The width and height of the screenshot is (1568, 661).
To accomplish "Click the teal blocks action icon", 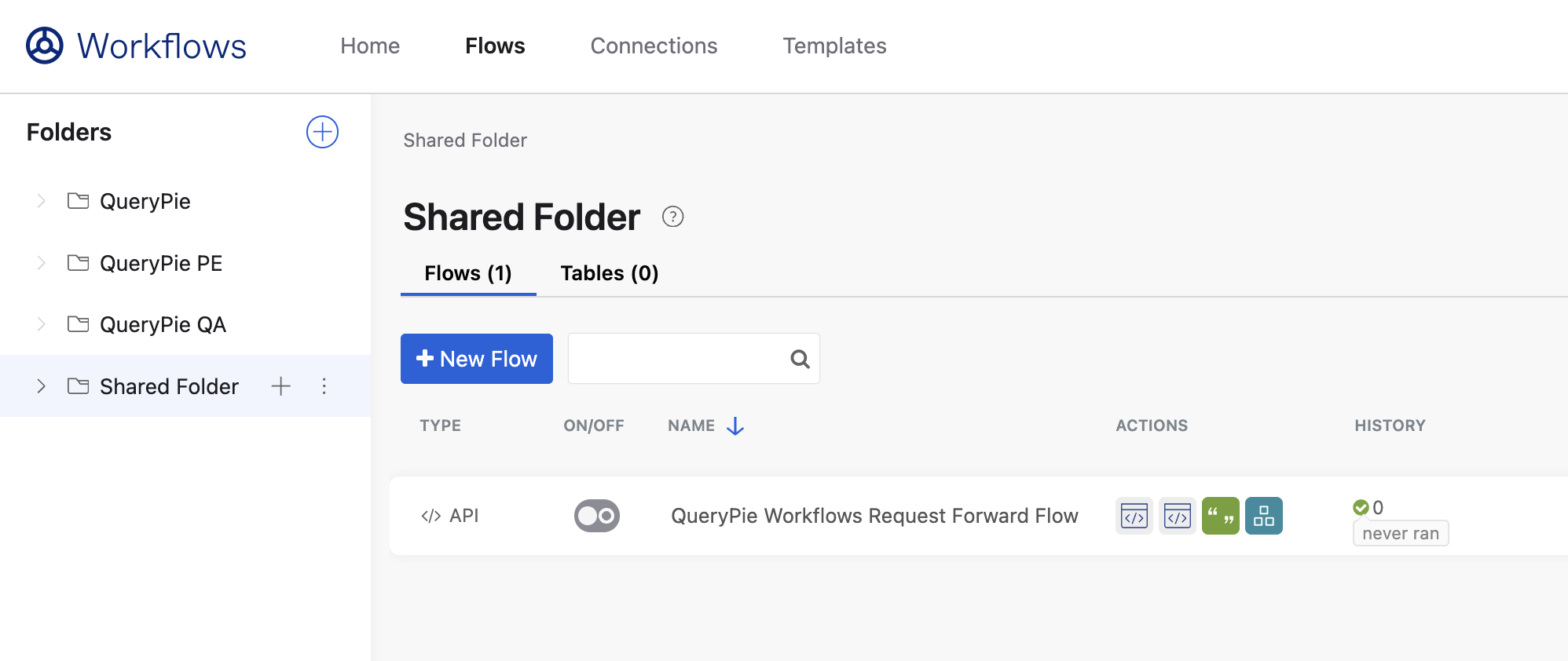I will click(x=1263, y=516).
